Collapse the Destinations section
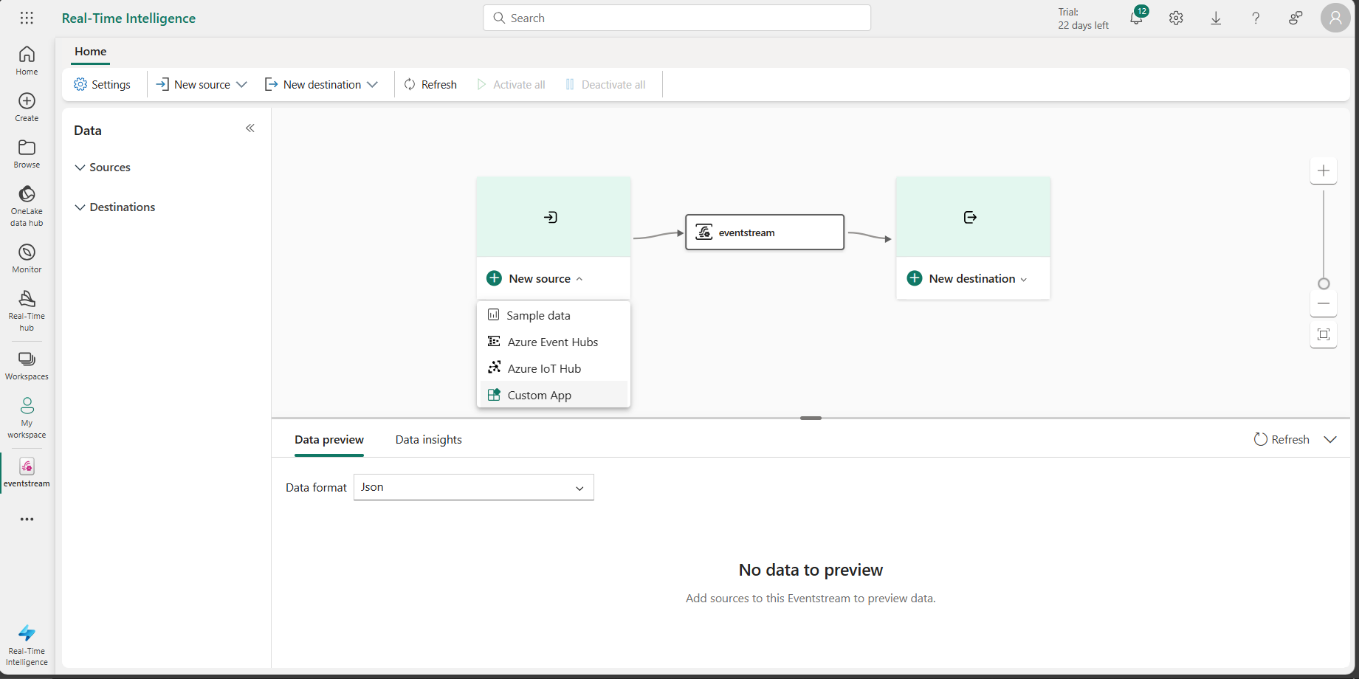This screenshot has height=679, width=1359. pyautogui.click(x=115, y=207)
